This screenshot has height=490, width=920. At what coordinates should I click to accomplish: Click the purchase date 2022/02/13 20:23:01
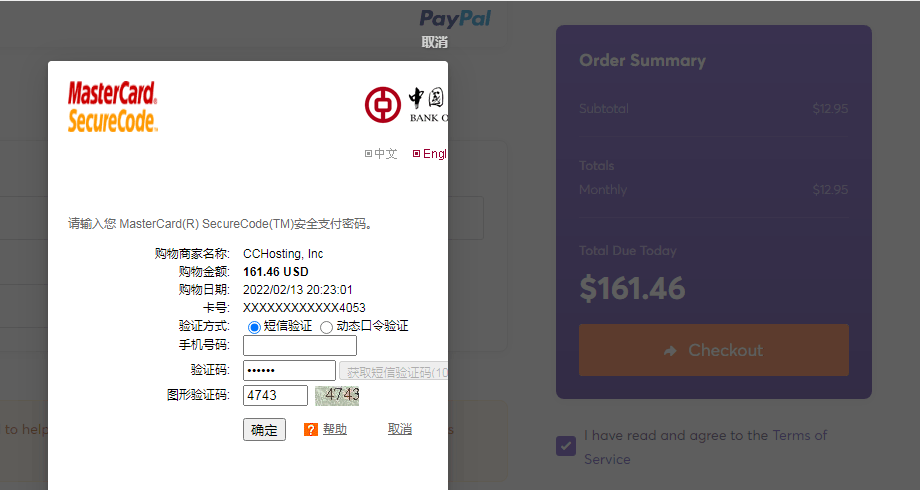pyautogui.click(x=297, y=290)
